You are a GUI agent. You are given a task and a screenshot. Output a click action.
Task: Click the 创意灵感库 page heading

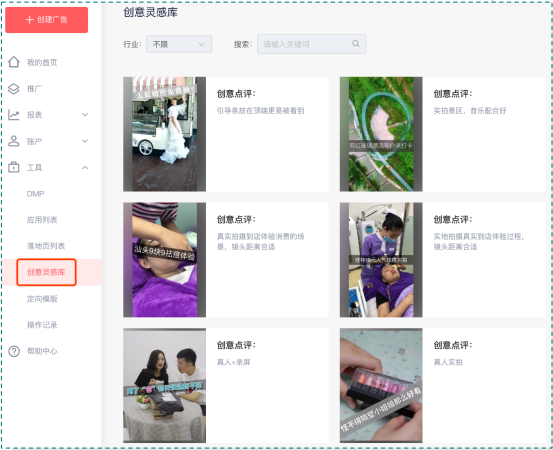coord(150,12)
